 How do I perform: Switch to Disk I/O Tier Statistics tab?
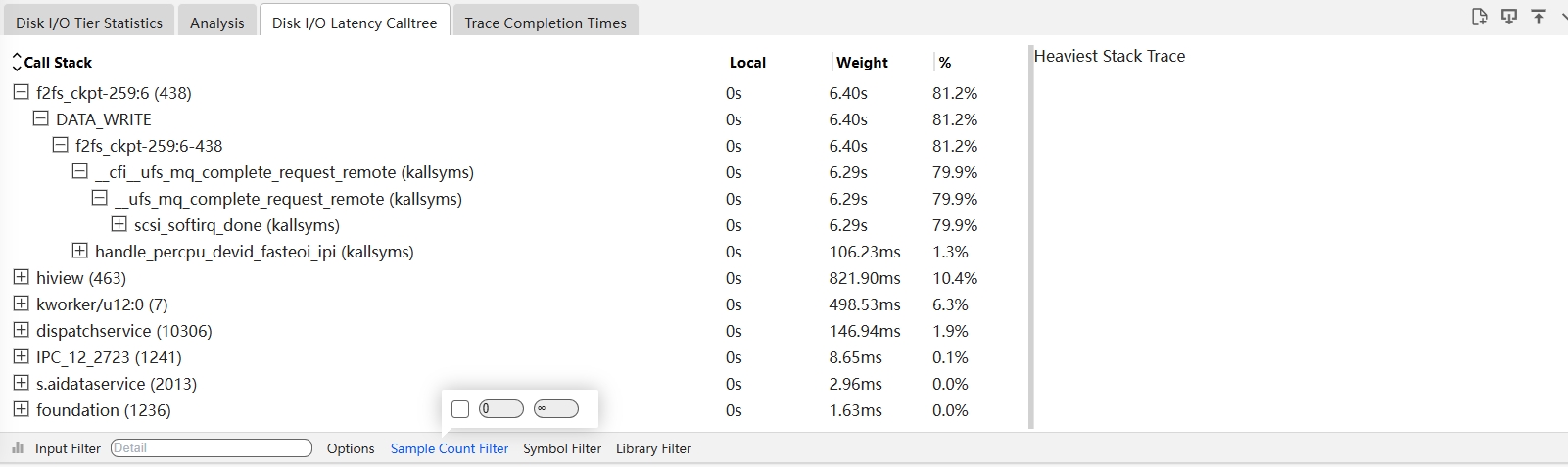pos(89,23)
